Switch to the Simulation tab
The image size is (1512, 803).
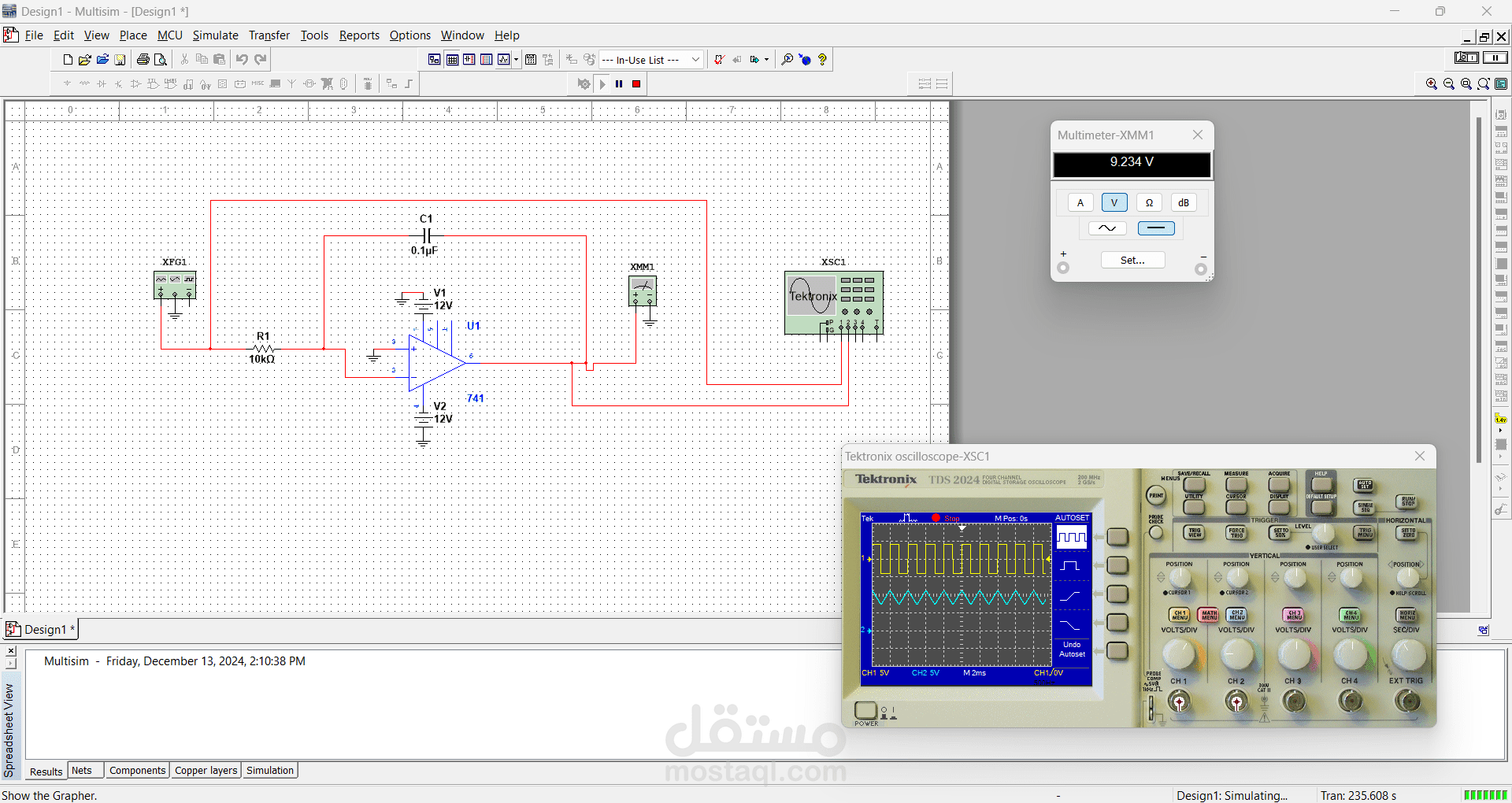270,771
